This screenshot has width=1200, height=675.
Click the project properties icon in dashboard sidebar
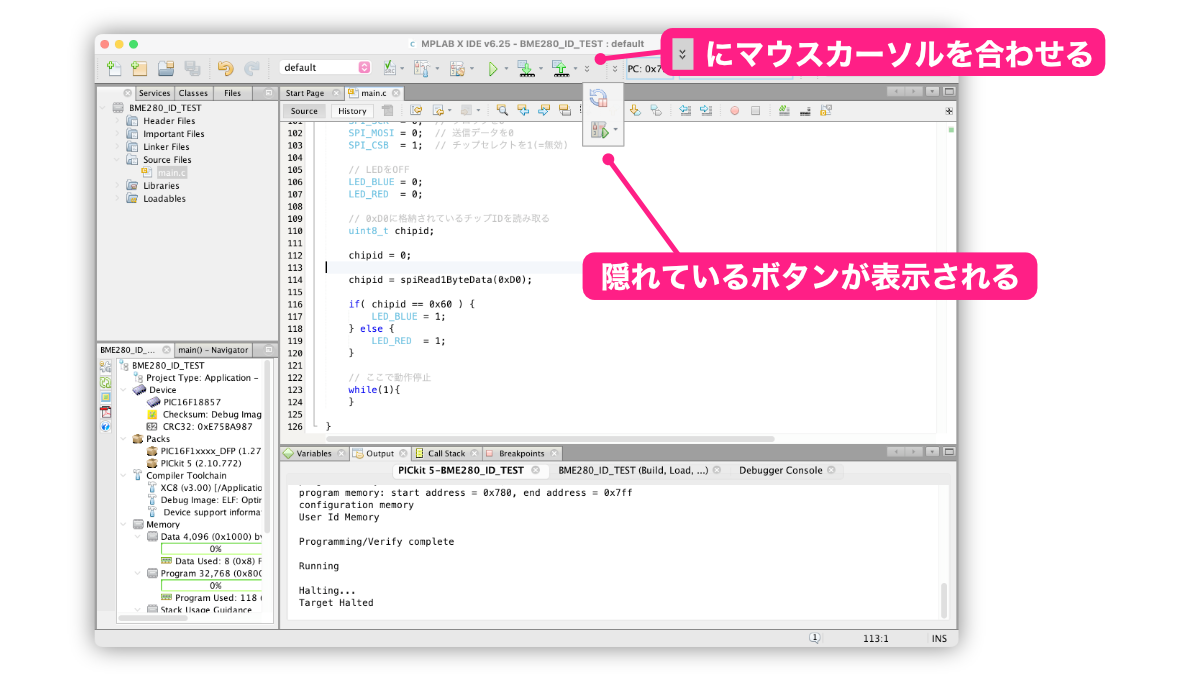pyautogui.click(x=105, y=367)
